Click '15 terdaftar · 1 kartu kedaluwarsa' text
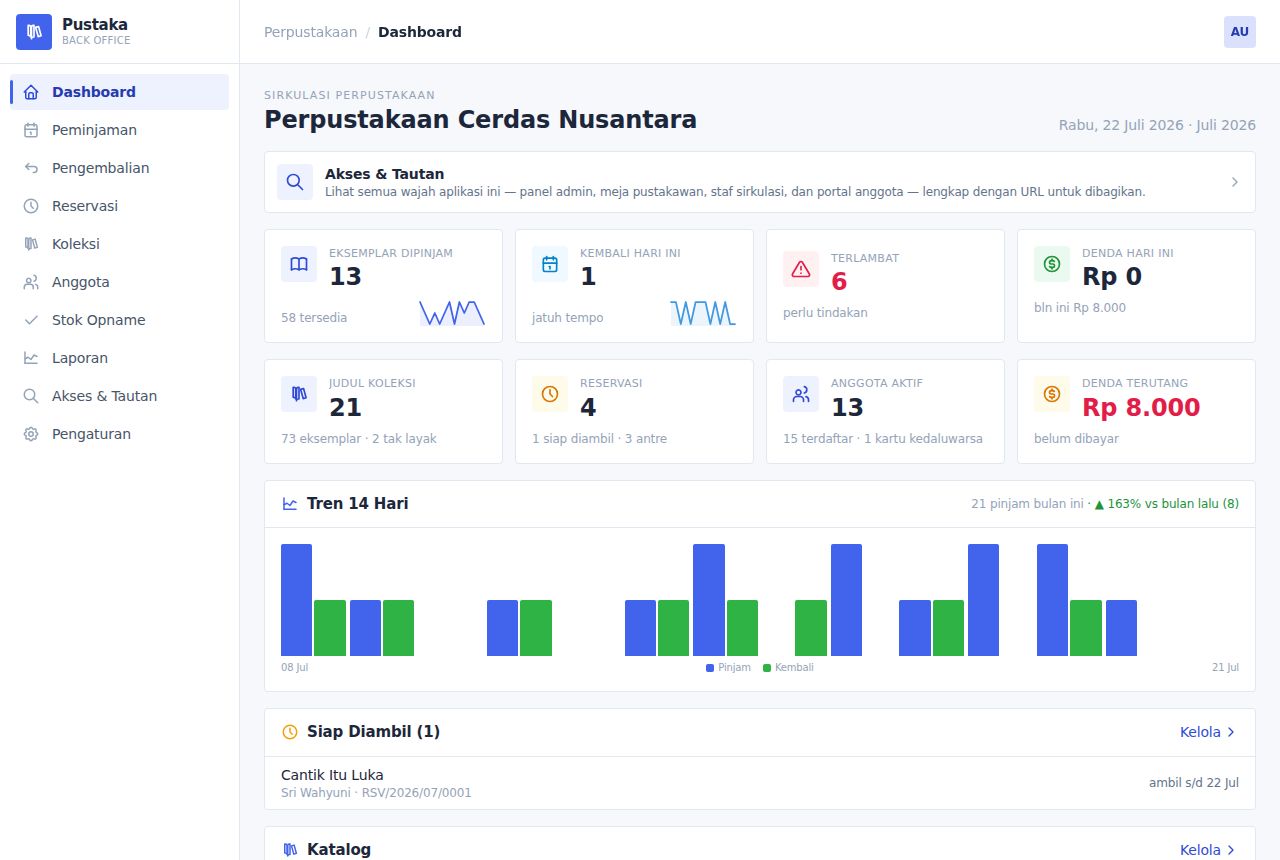Screen dimensions: 1280x860 tap(883, 439)
